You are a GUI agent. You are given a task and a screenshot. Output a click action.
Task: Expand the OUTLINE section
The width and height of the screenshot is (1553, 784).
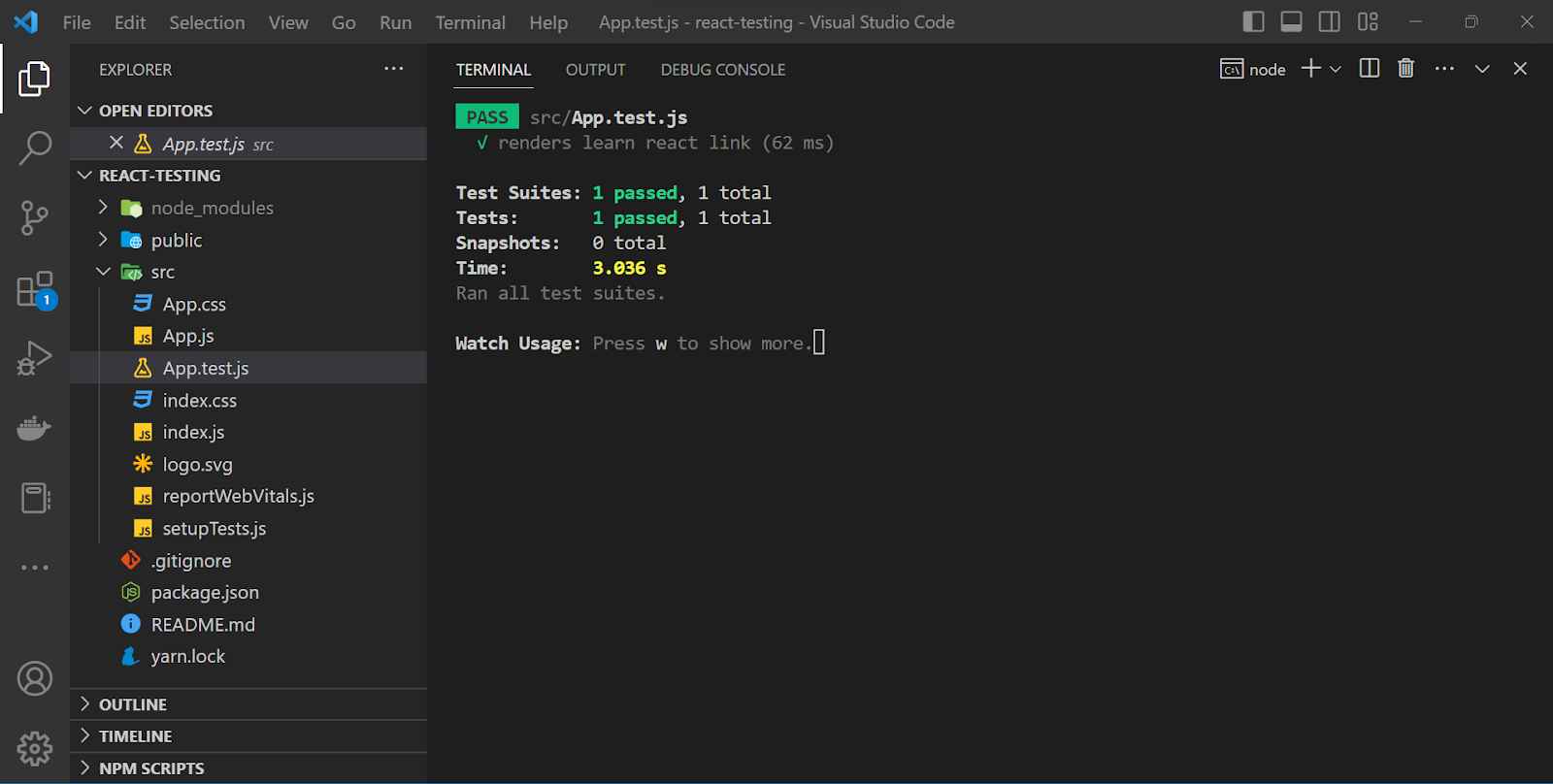[x=133, y=704]
